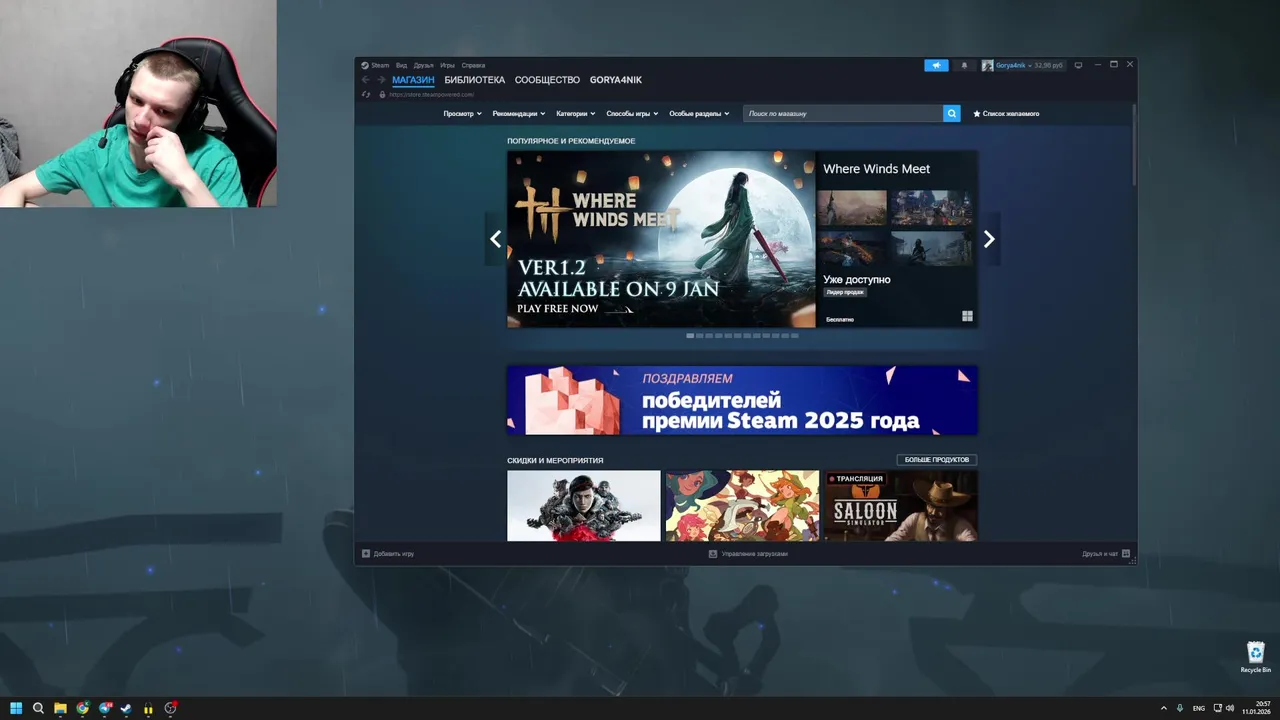Screen dimensions: 1280x720
Task: Click the store URL address text
Action: [x=431, y=94]
